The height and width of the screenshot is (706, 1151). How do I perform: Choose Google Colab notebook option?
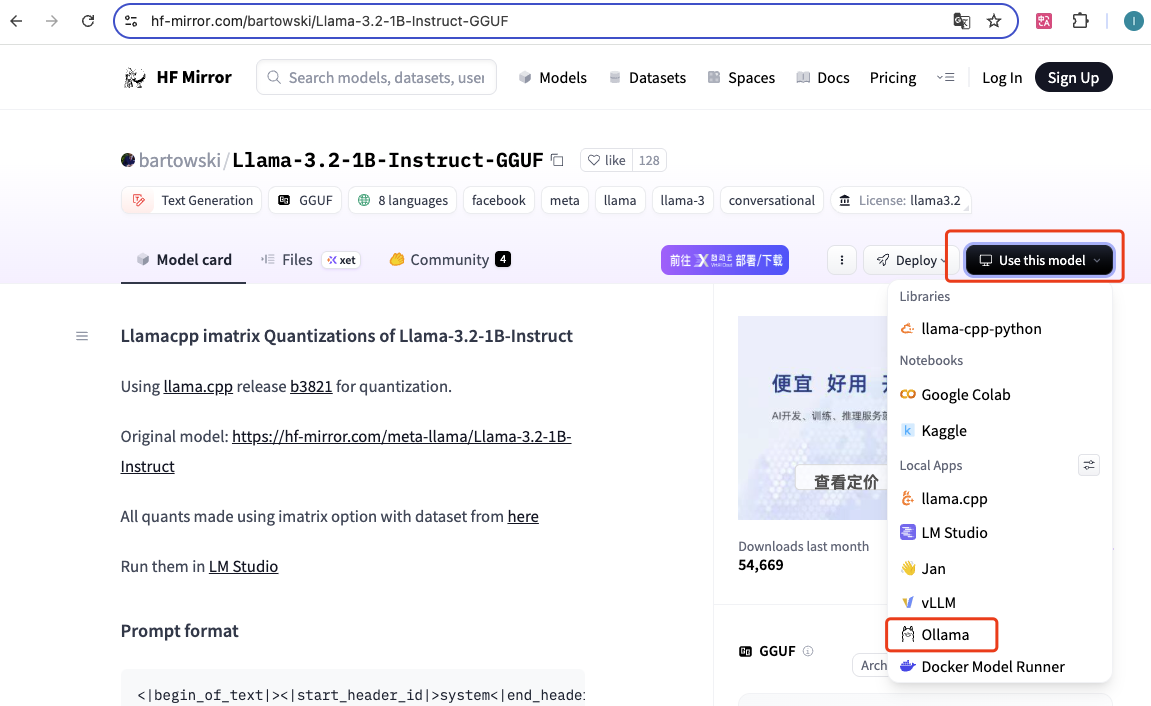[x=955, y=395]
